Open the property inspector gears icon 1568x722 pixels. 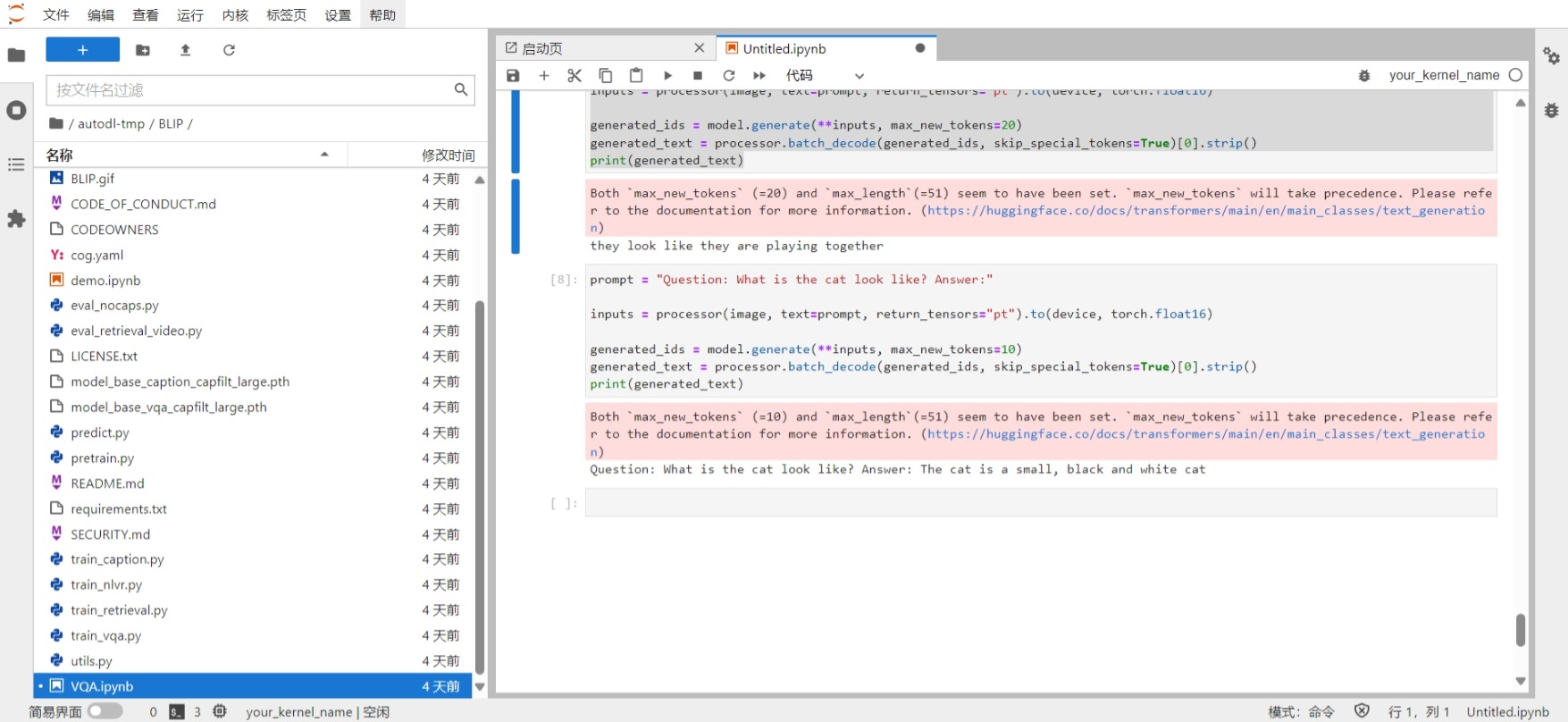(x=1552, y=56)
